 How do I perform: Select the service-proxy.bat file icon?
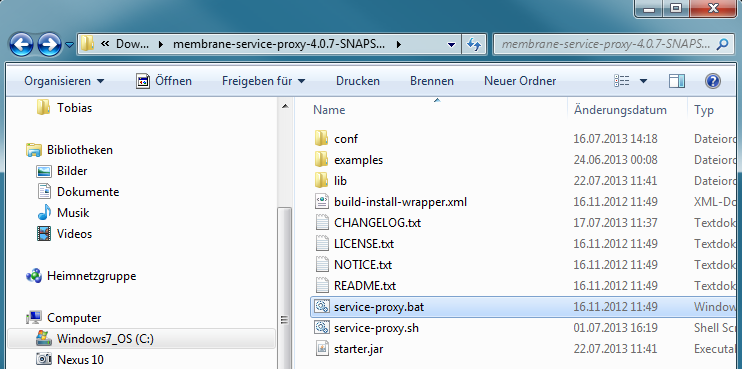322,307
